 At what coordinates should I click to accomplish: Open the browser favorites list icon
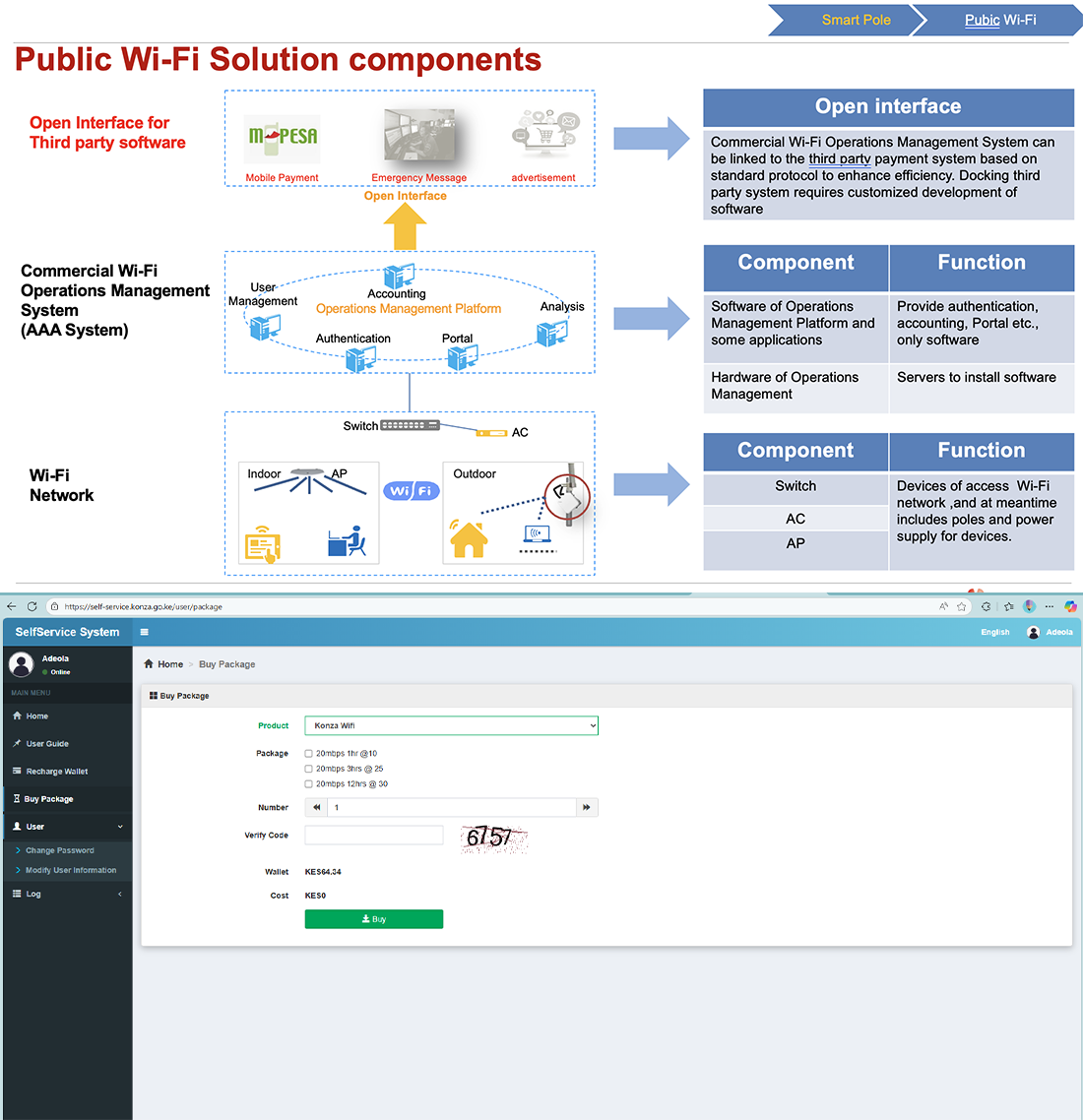coord(1009,606)
